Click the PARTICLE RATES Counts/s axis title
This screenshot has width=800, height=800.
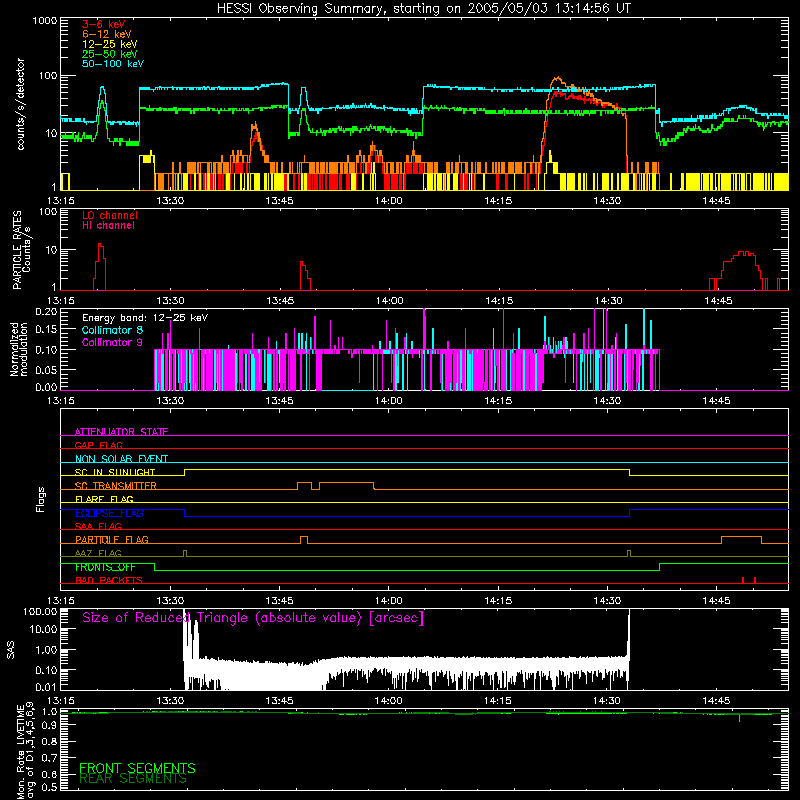21,250
